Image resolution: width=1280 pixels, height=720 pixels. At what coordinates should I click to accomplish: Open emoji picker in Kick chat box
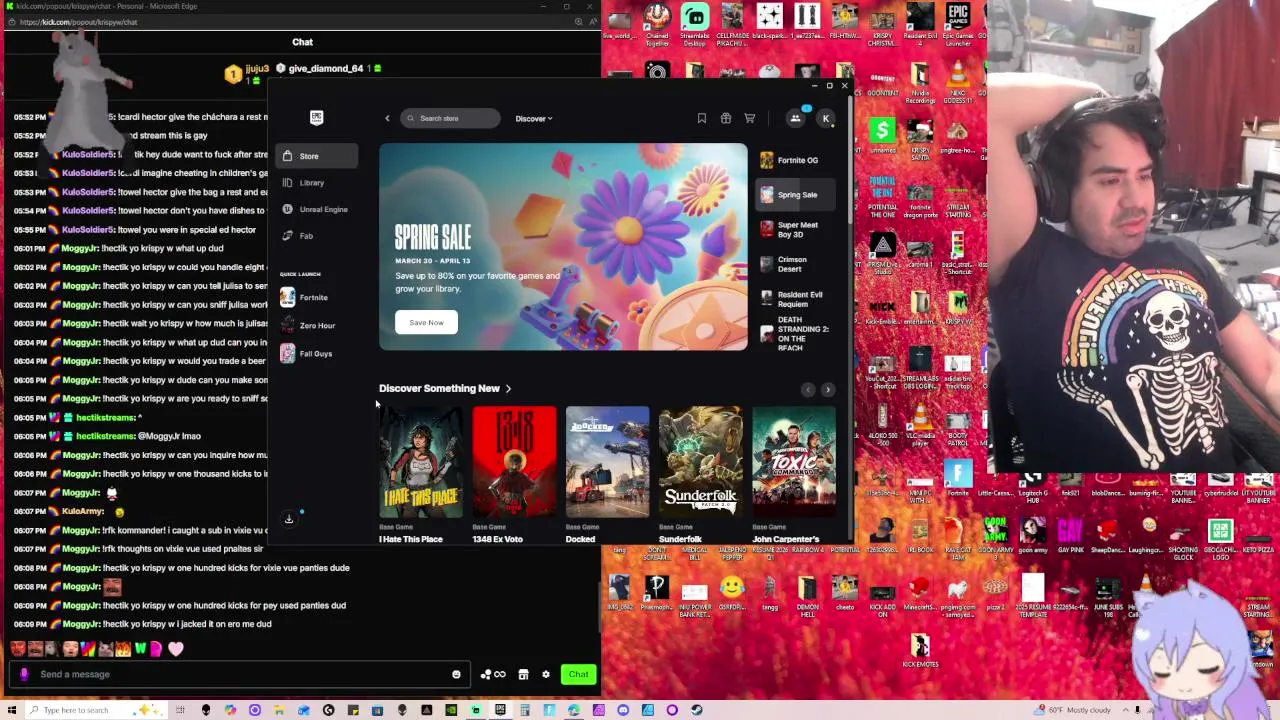tap(456, 674)
